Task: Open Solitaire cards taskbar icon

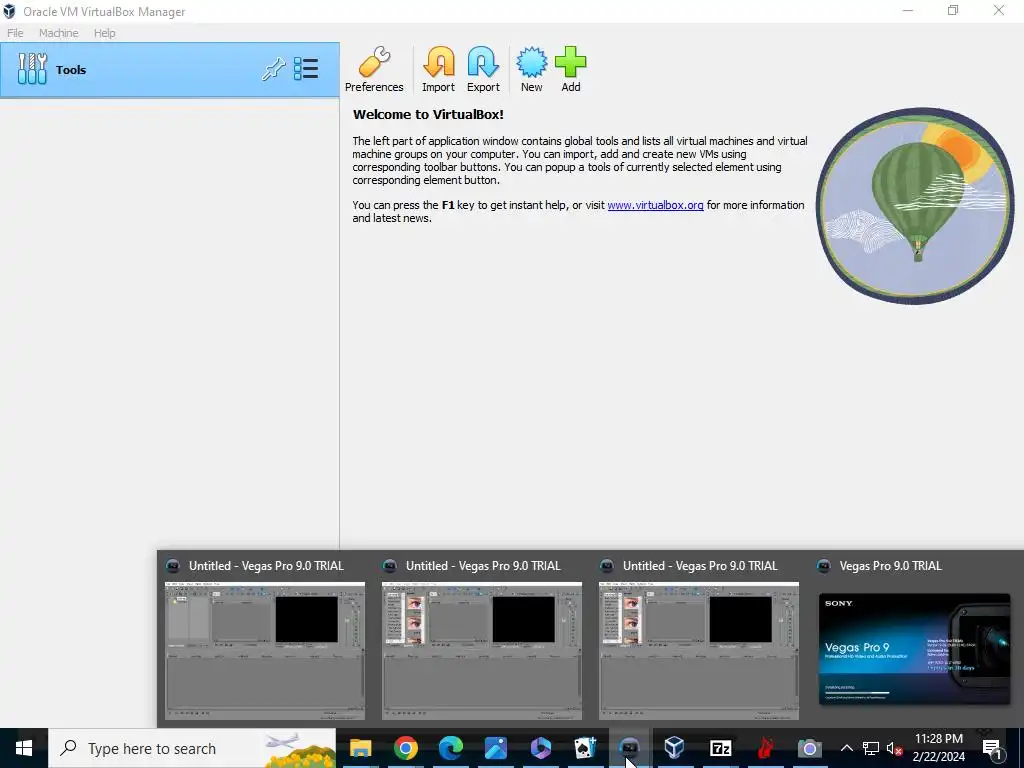Action: pyautogui.click(x=585, y=748)
